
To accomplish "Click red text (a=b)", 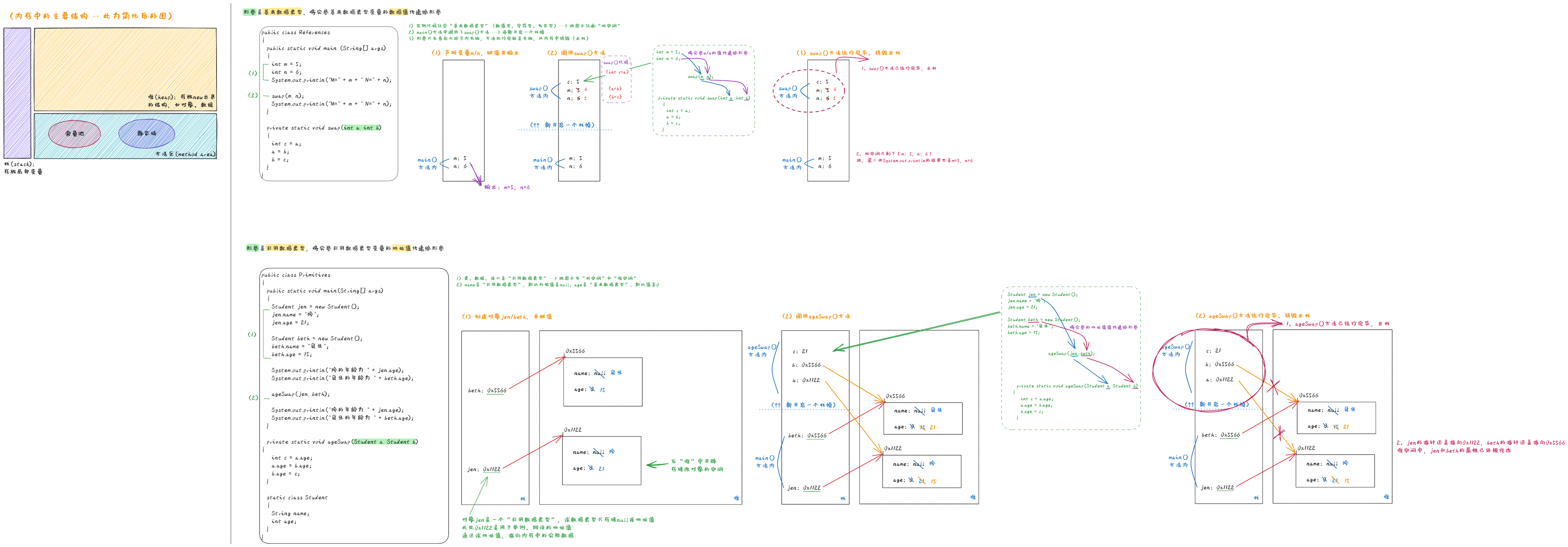I will click(x=615, y=88).
